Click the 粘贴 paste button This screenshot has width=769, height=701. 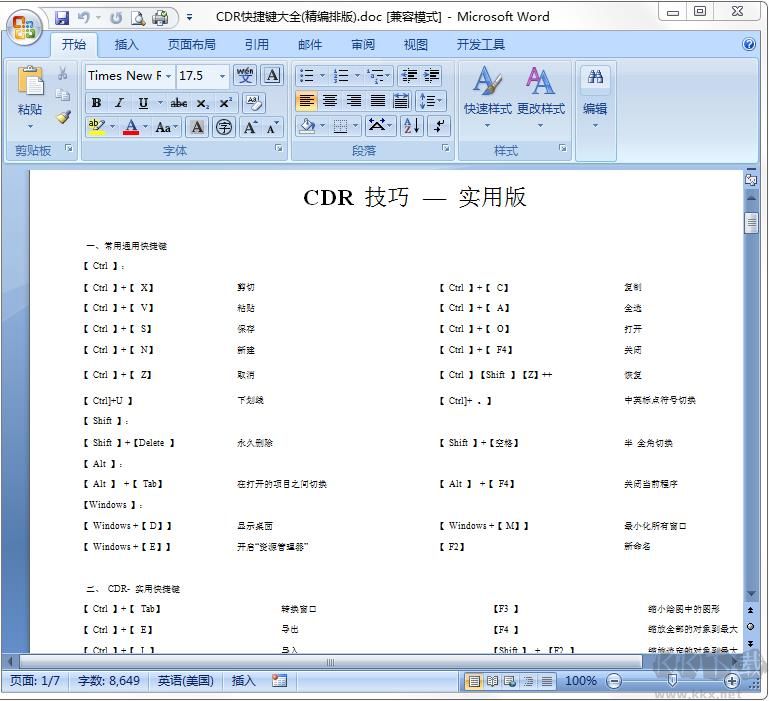coord(30,97)
